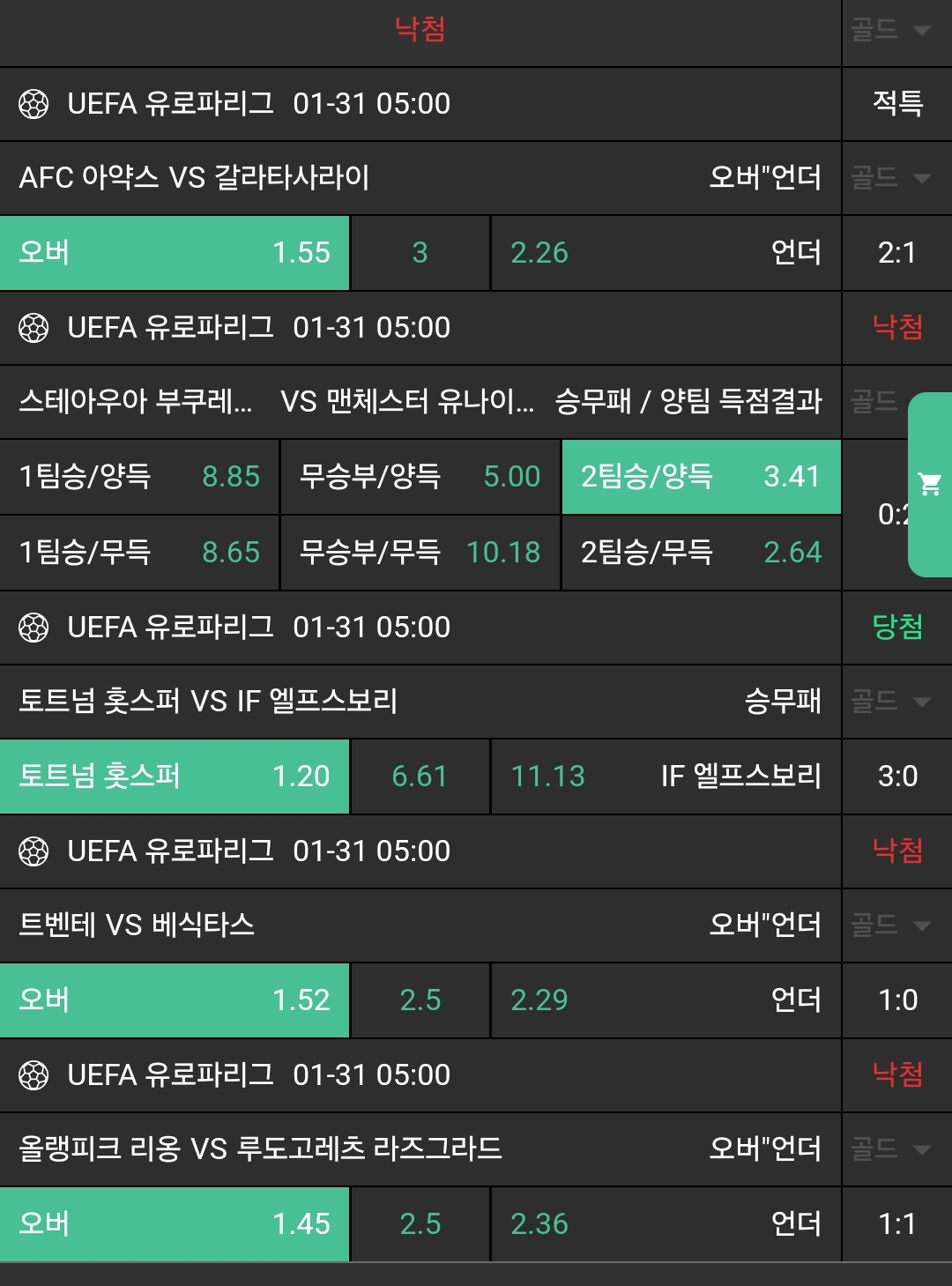Toggle the 2팀승/양득 3.41 selection
Screen dimensions: 952x1286
click(701, 477)
